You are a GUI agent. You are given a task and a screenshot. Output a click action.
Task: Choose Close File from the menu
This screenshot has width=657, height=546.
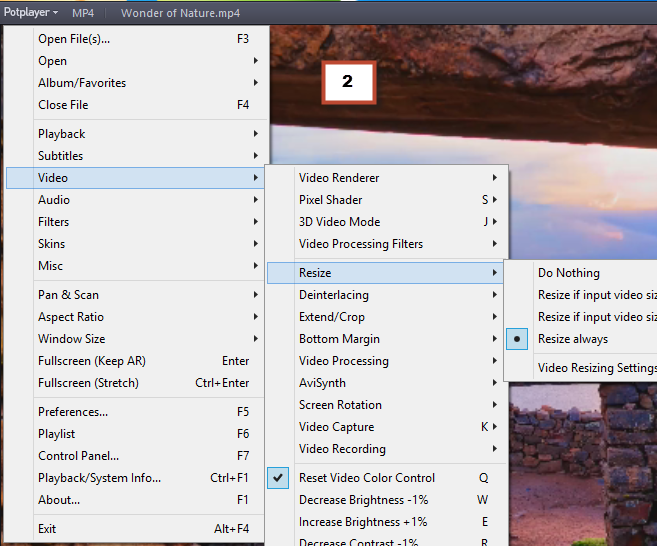pos(136,105)
